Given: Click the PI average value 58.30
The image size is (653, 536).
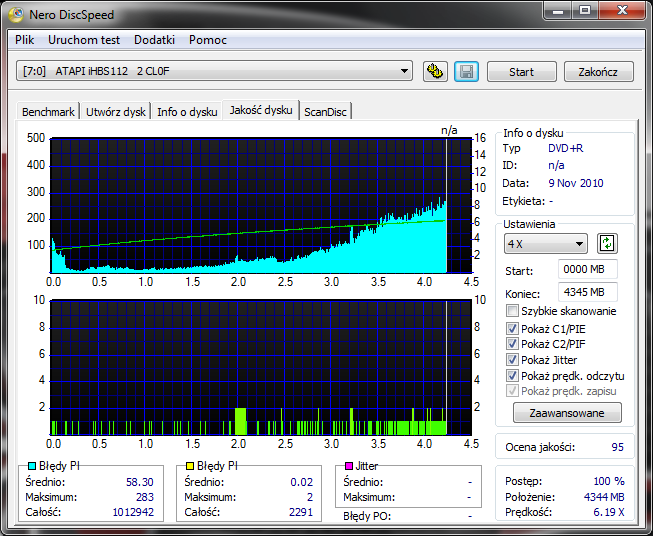Looking at the screenshot, I should pyautogui.click(x=140, y=482).
